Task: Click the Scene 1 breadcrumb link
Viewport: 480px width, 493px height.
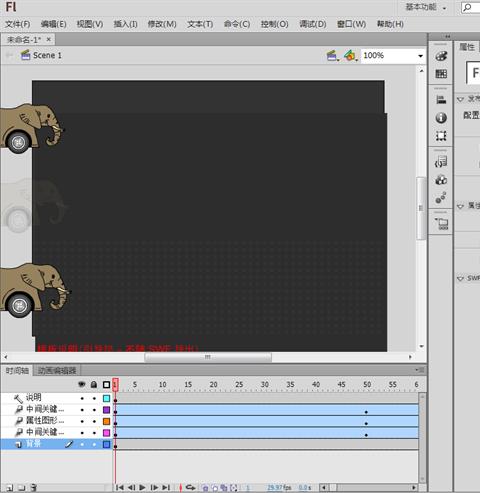Action: coord(47,55)
